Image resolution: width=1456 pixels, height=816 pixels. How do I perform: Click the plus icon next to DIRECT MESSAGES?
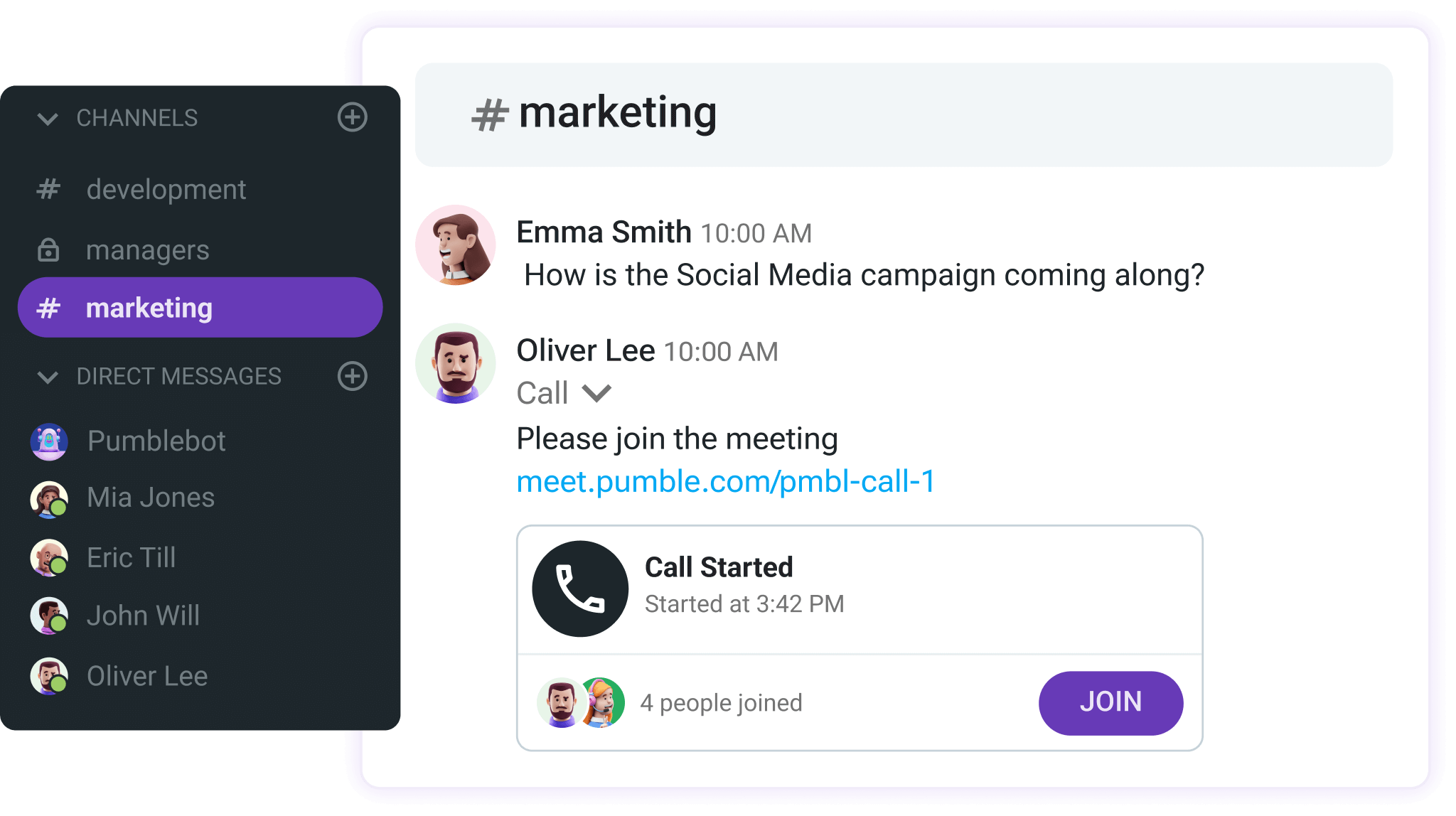click(353, 377)
